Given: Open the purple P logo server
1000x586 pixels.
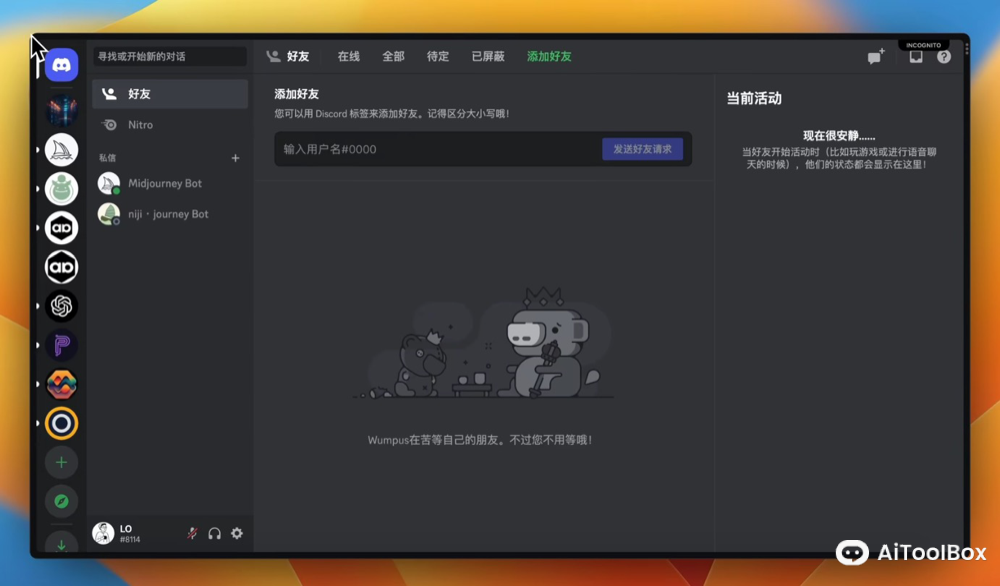Looking at the screenshot, I should (x=61, y=345).
